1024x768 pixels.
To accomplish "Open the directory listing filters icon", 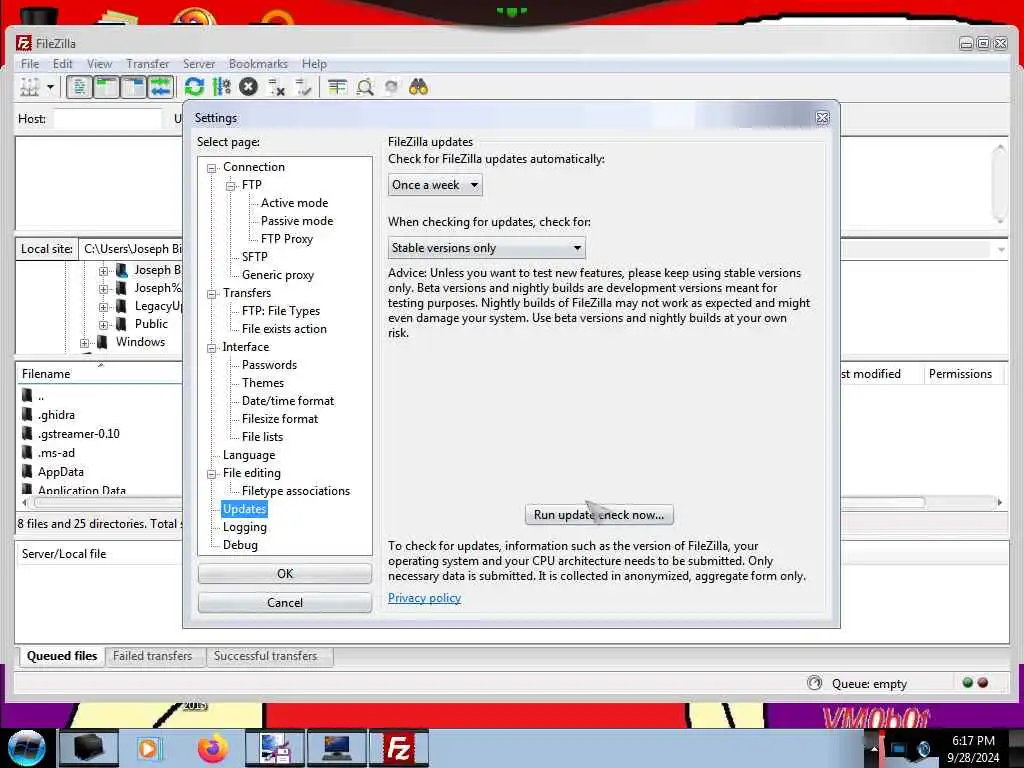I will [337, 87].
